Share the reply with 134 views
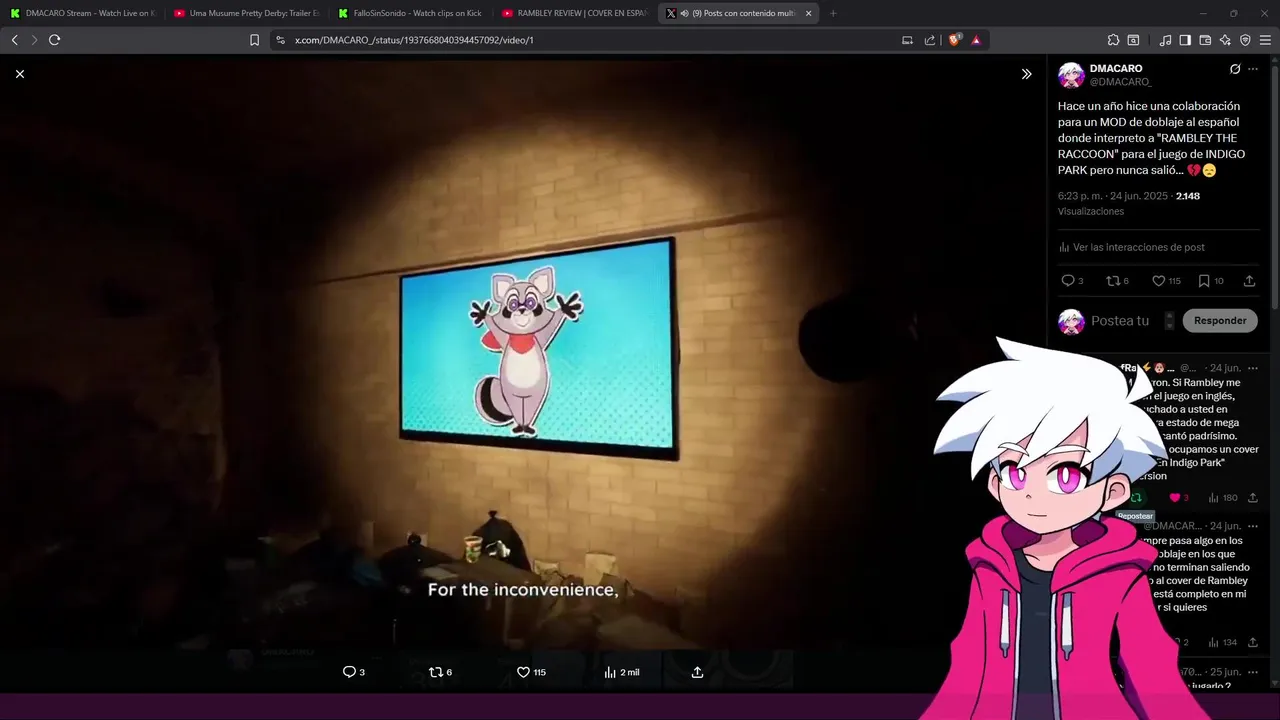Viewport: 1280px width, 720px height. coord(1253,642)
